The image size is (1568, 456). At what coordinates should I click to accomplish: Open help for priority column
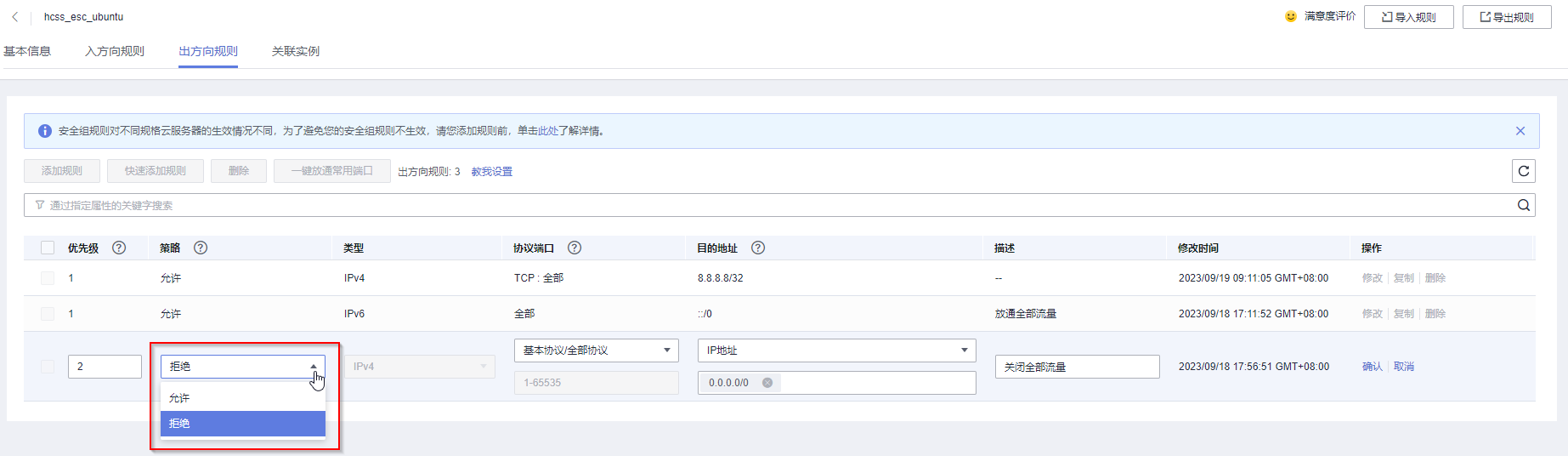pos(119,248)
